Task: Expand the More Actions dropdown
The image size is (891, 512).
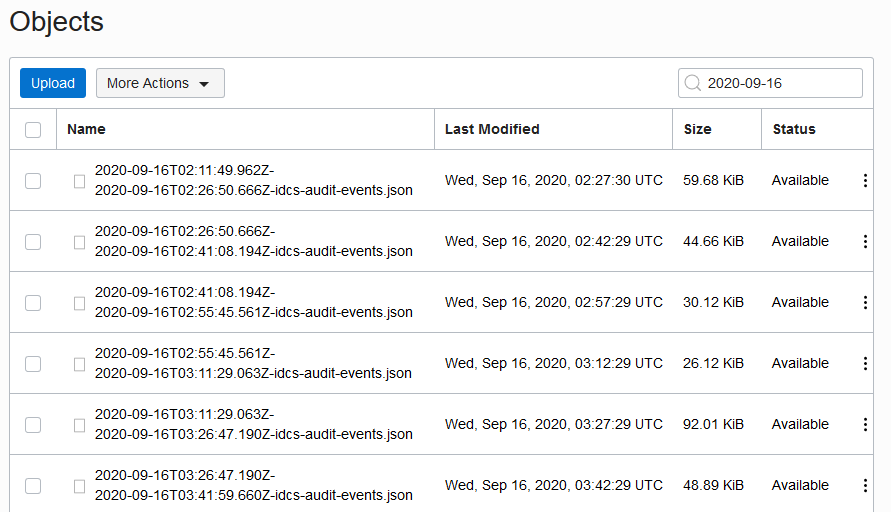Action: pyautogui.click(x=160, y=84)
